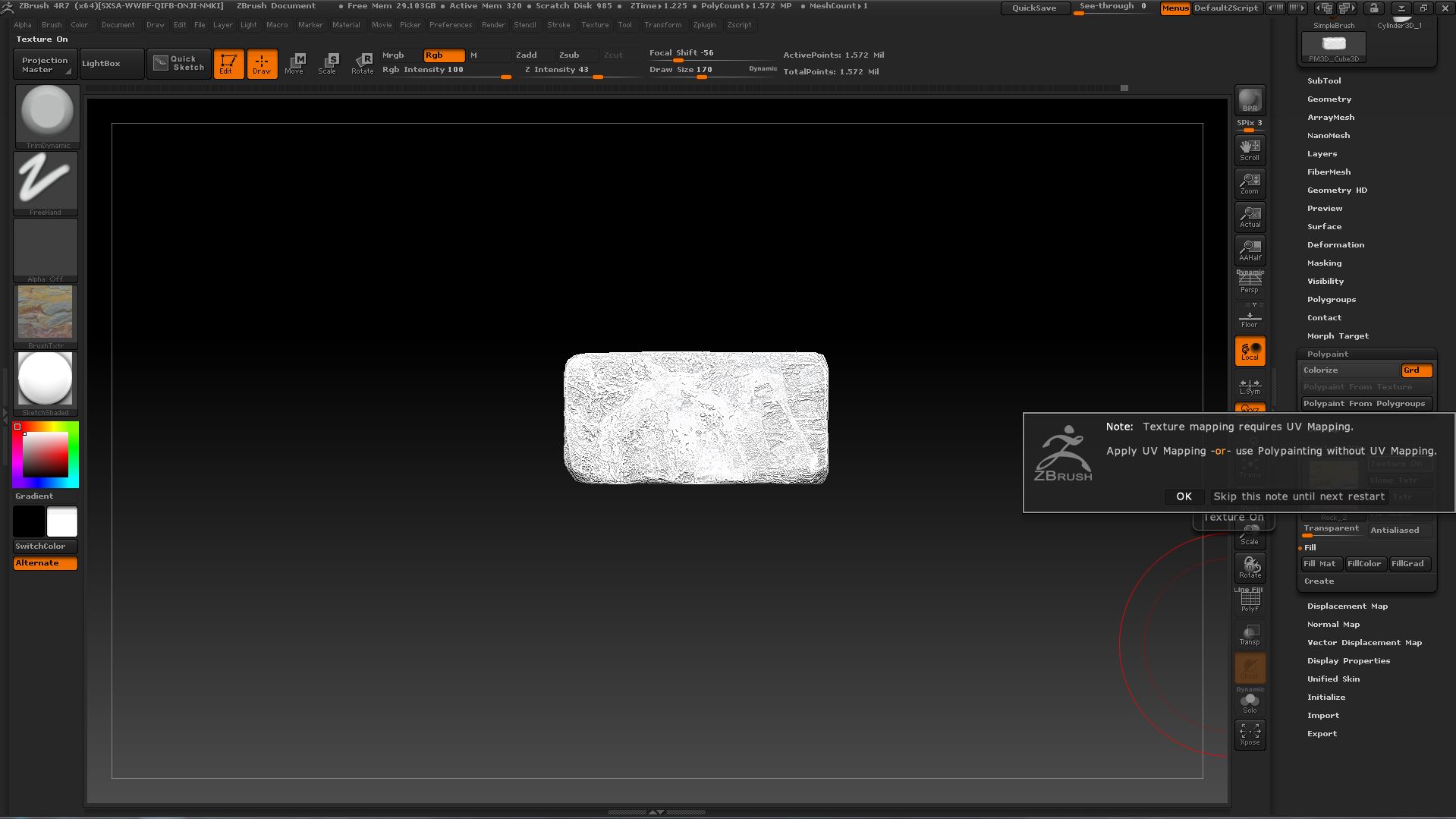The height and width of the screenshot is (819, 1456).
Task: Toggle the Mrgb channel button
Action: 401,55
